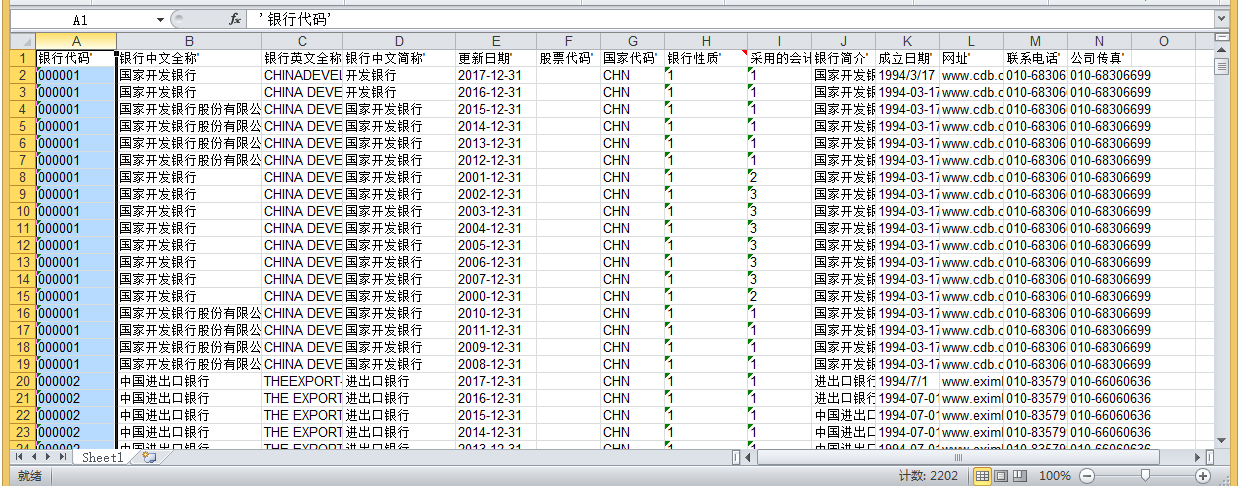The image size is (1240, 486).
Task: Go to the previous sheet tab arrow
Action: point(35,457)
